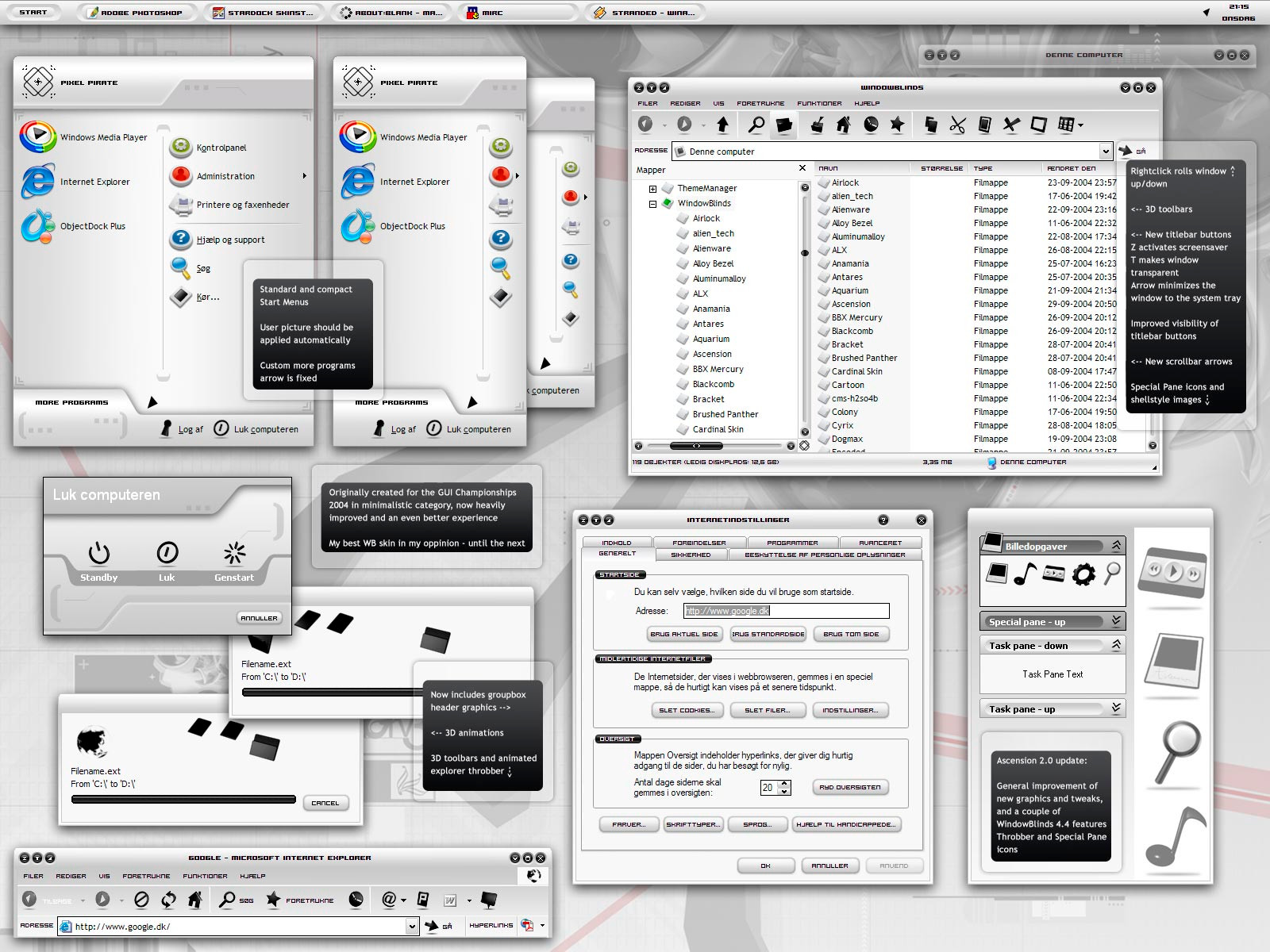Viewport: 1270px width, 952px height.
Task: Click Brug tom side button
Action: click(x=851, y=634)
